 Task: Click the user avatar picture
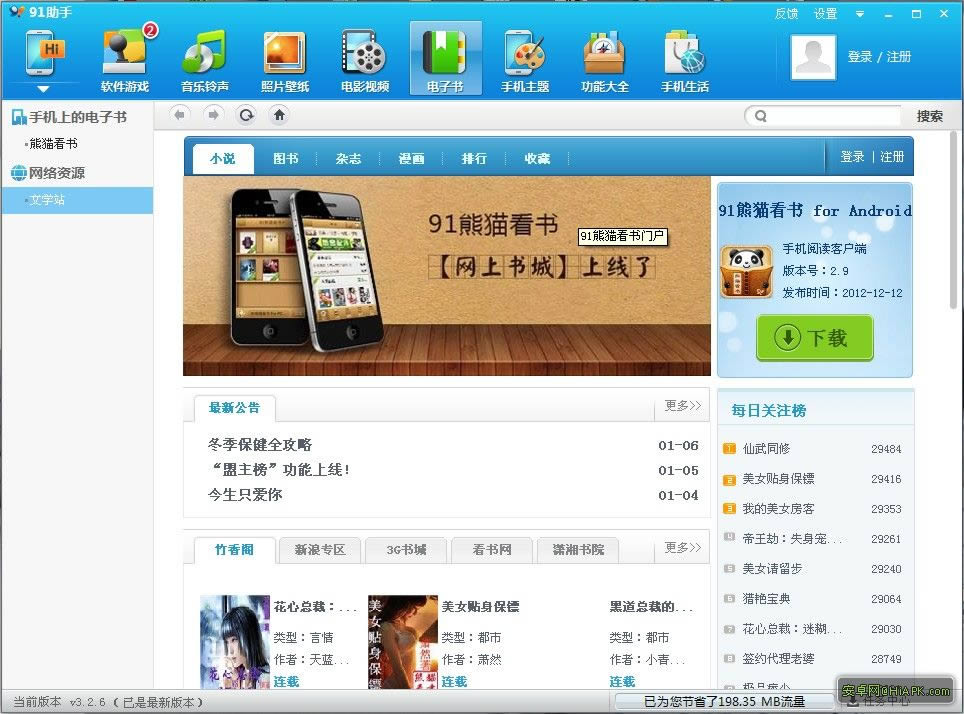click(813, 57)
